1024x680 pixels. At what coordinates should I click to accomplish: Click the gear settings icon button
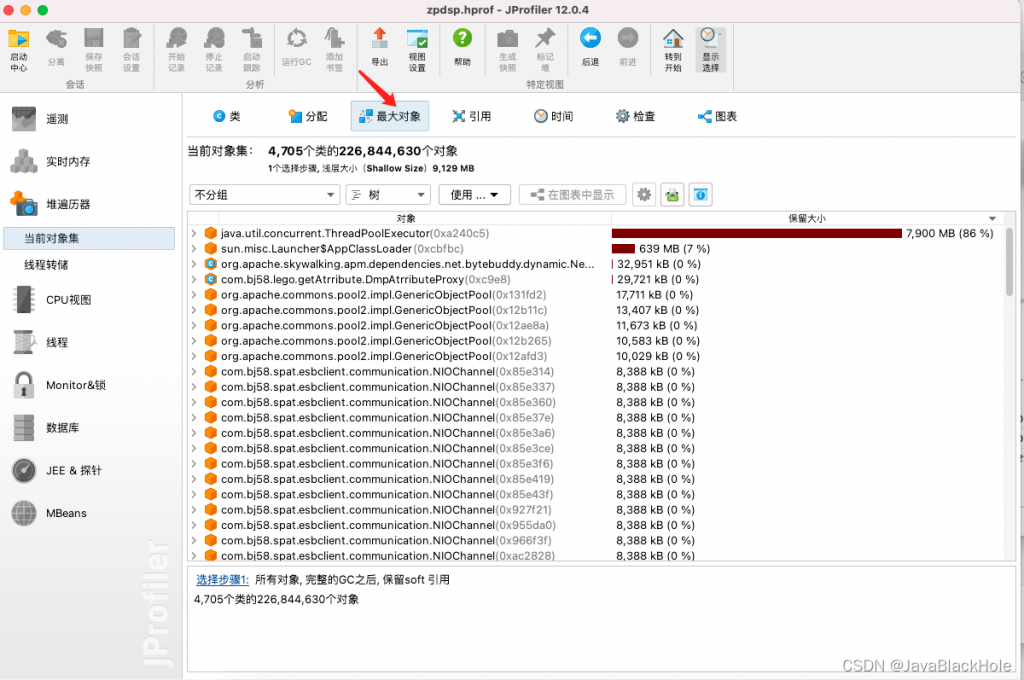[644, 195]
